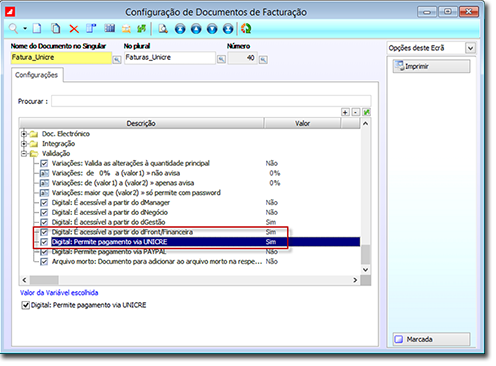The height and width of the screenshot is (366, 496).
Task: Click the horizontal scrollbar left arrow
Action: [x=24, y=280]
